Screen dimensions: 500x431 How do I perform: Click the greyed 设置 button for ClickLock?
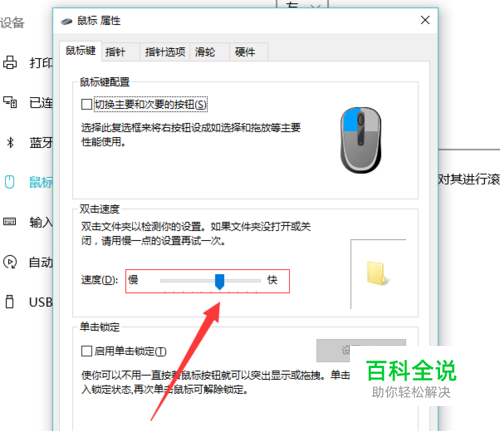click(x=361, y=350)
